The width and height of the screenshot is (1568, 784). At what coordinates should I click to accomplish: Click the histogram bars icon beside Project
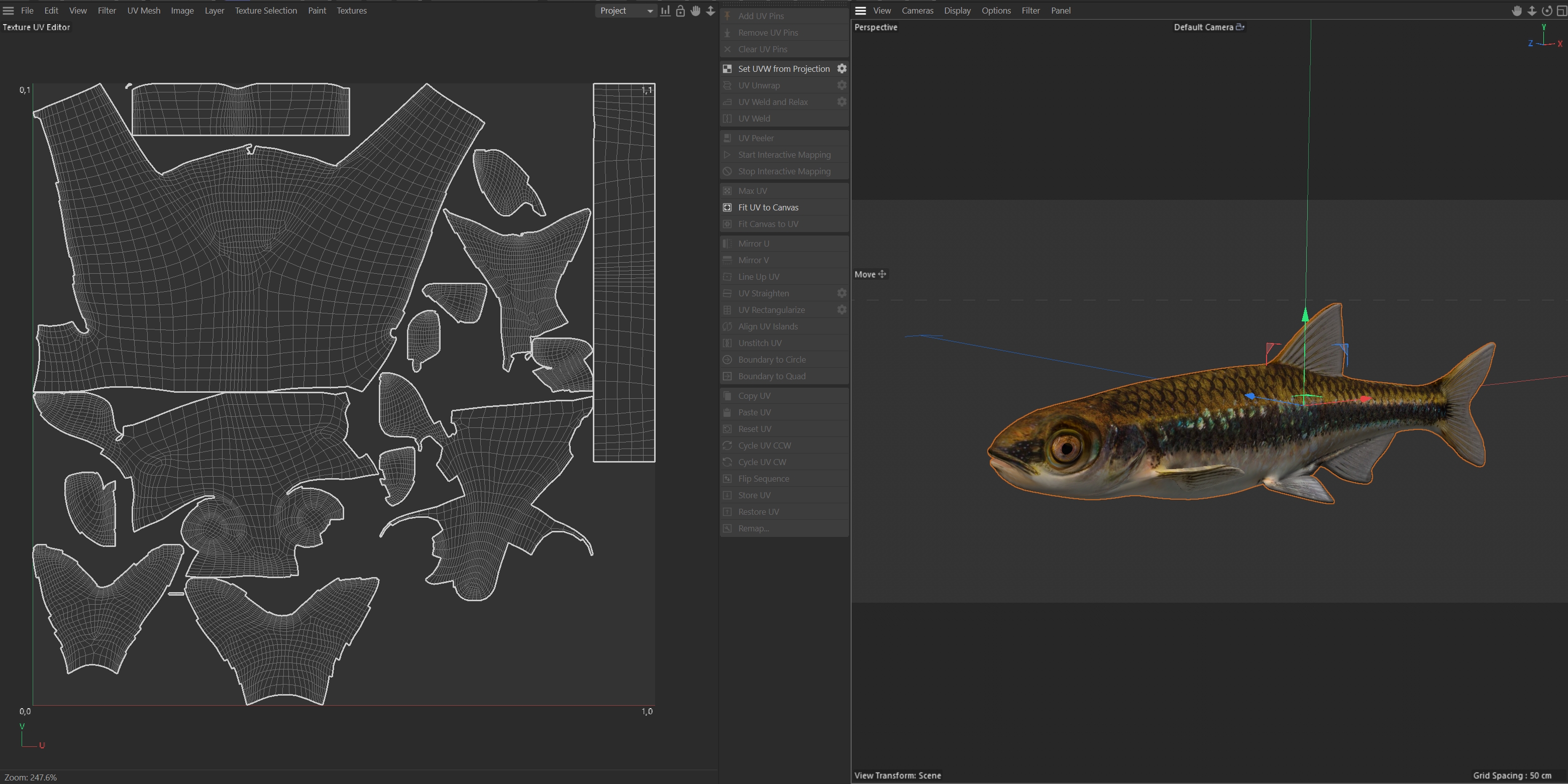pyautogui.click(x=665, y=11)
